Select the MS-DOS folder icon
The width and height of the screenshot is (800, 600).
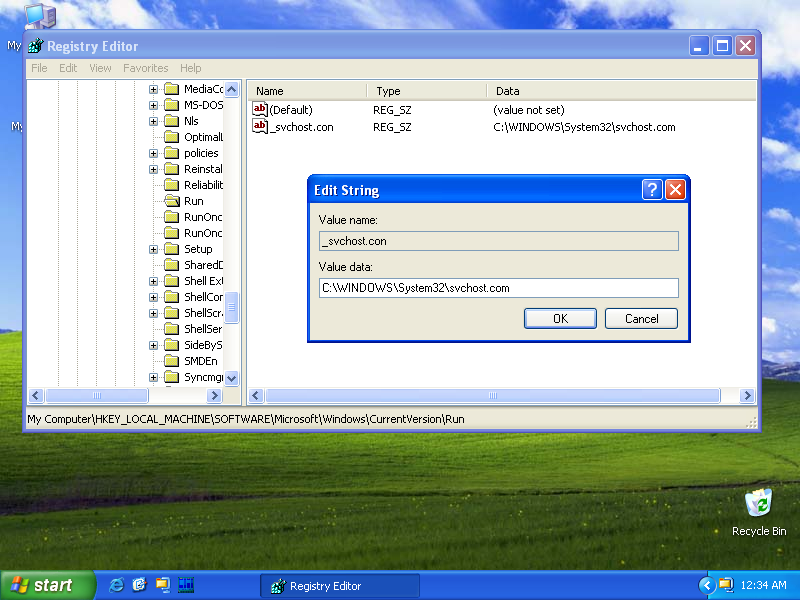[171, 105]
